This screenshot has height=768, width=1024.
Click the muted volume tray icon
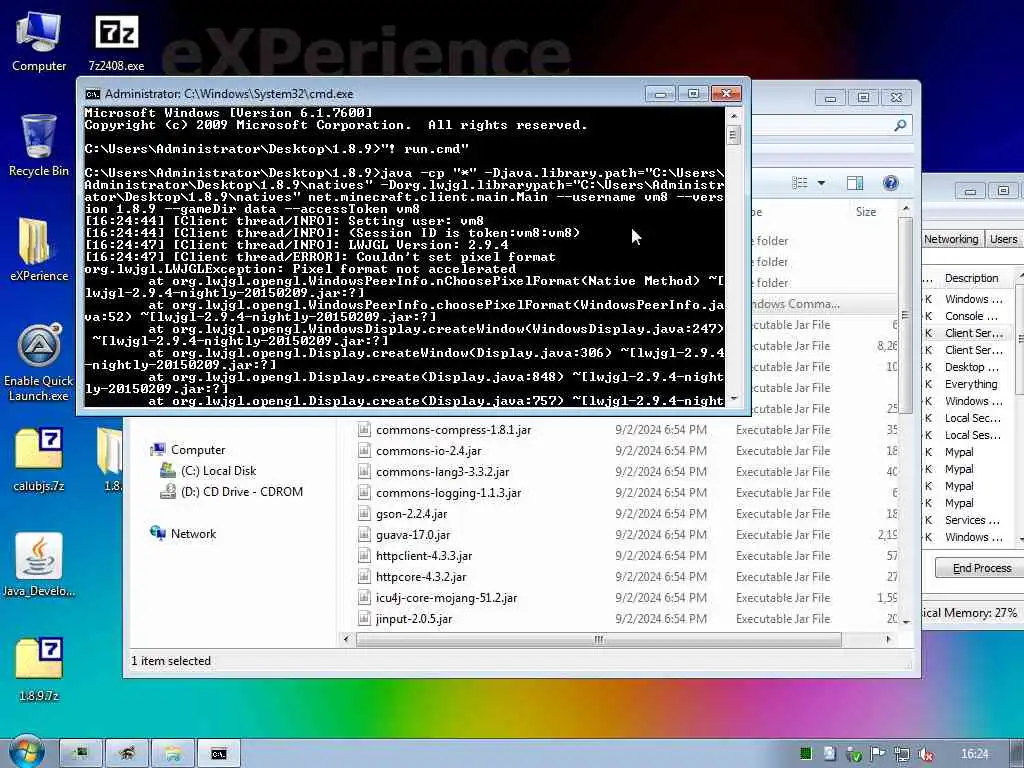coord(925,754)
